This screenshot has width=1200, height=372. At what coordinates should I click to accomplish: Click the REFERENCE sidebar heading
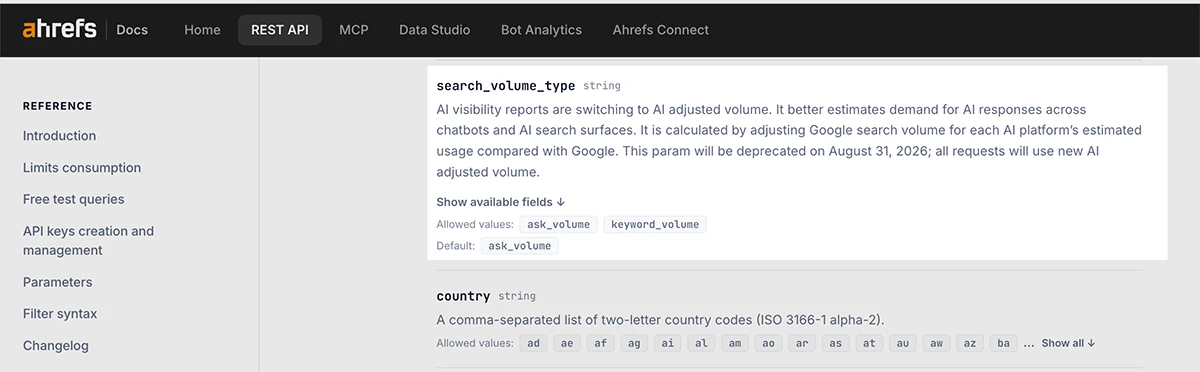tap(57, 106)
